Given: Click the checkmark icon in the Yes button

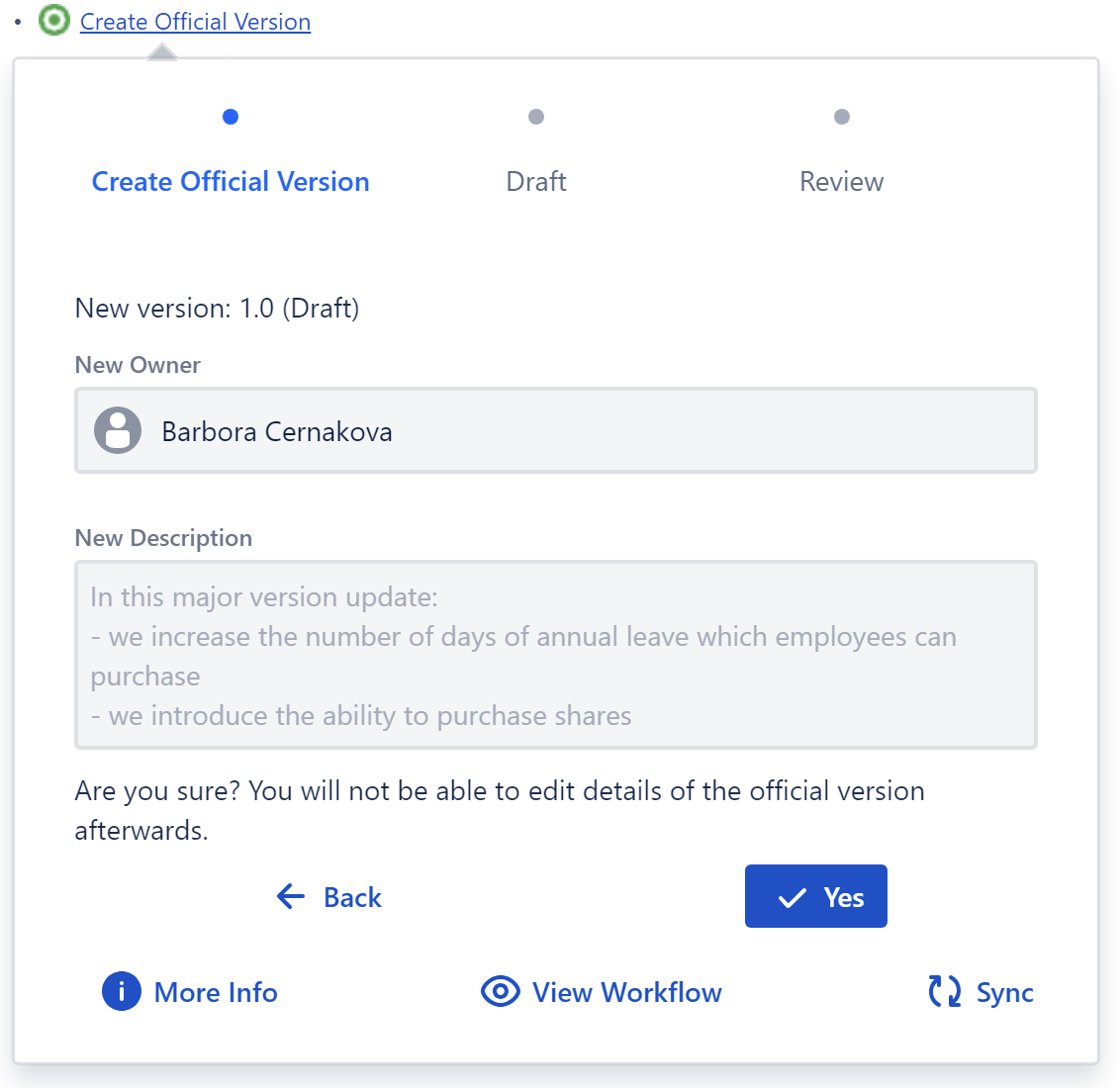Looking at the screenshot, I should (793, 898).
